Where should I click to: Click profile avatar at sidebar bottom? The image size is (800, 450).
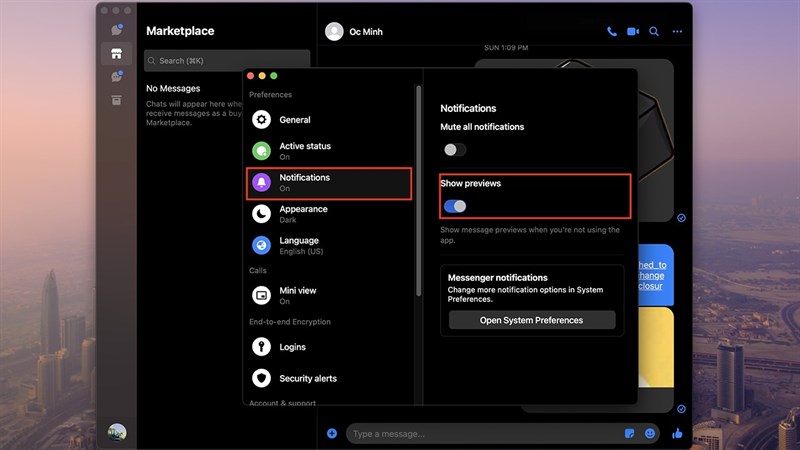click(117, 433)
